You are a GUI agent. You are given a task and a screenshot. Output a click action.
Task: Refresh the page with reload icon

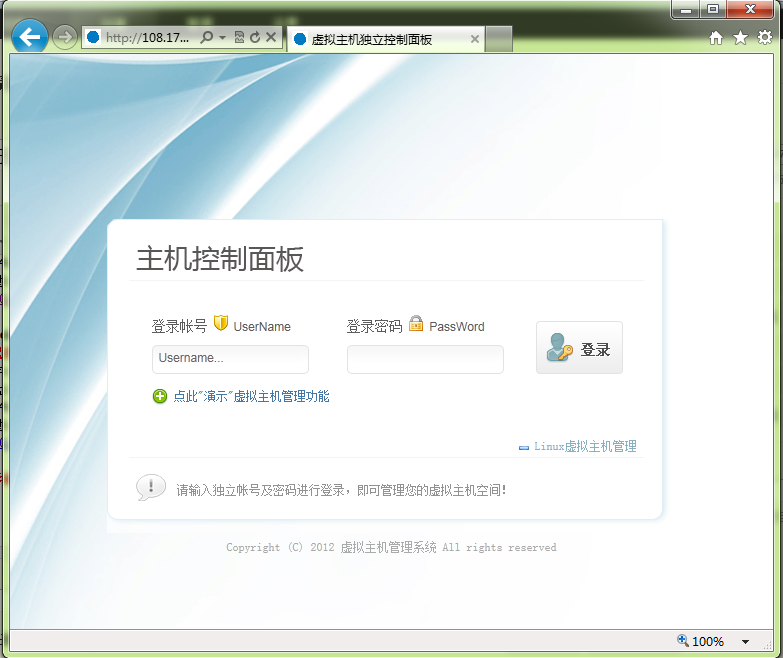(254, 38)
